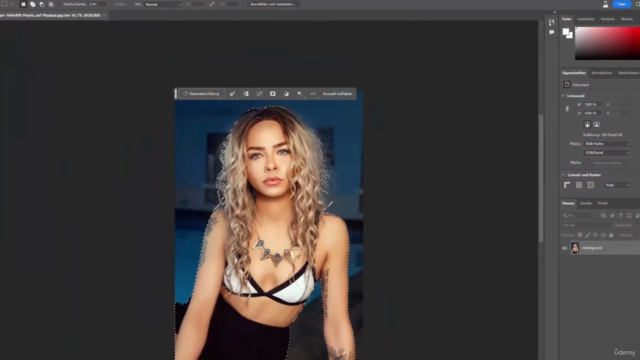640x360 pixels.
Task: Switch to the Farbe tab
Action: point(567,19)
